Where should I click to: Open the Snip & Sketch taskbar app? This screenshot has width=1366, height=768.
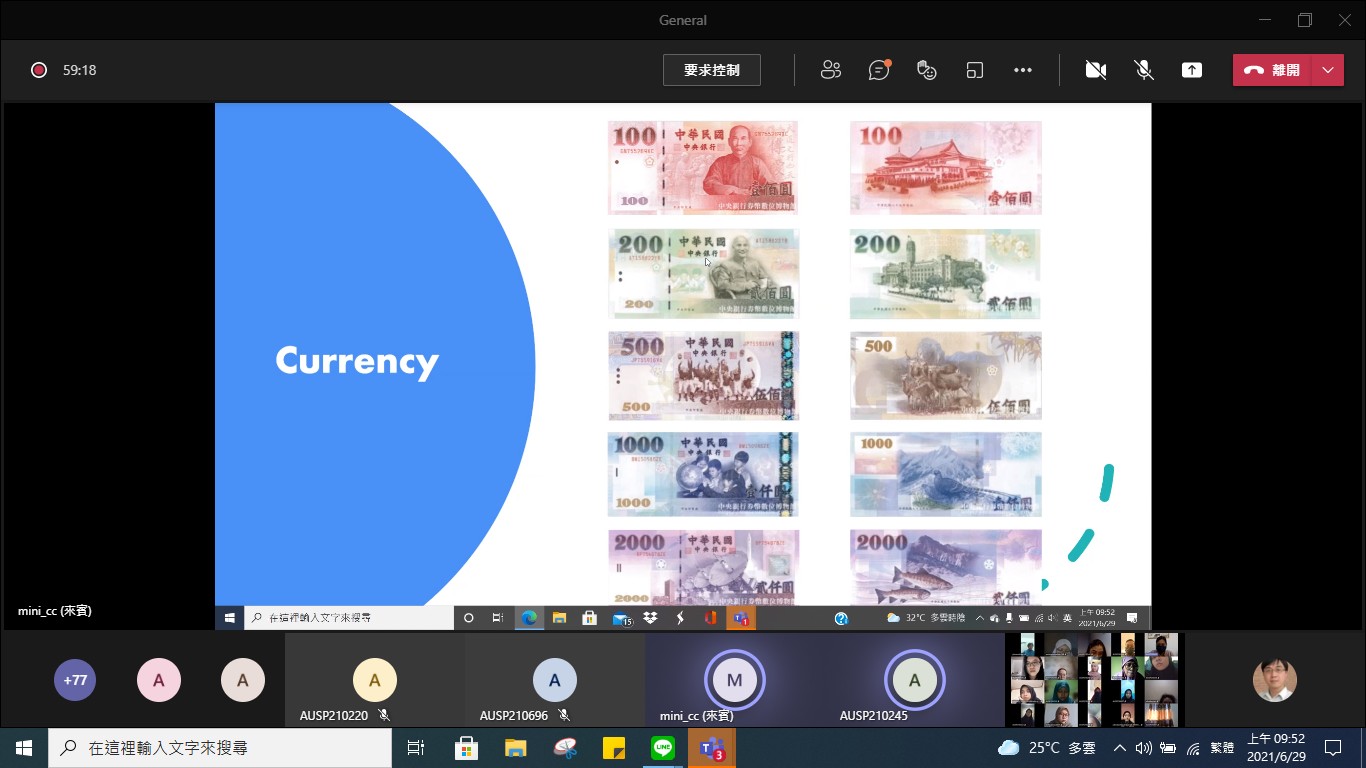tap(564, 747)
